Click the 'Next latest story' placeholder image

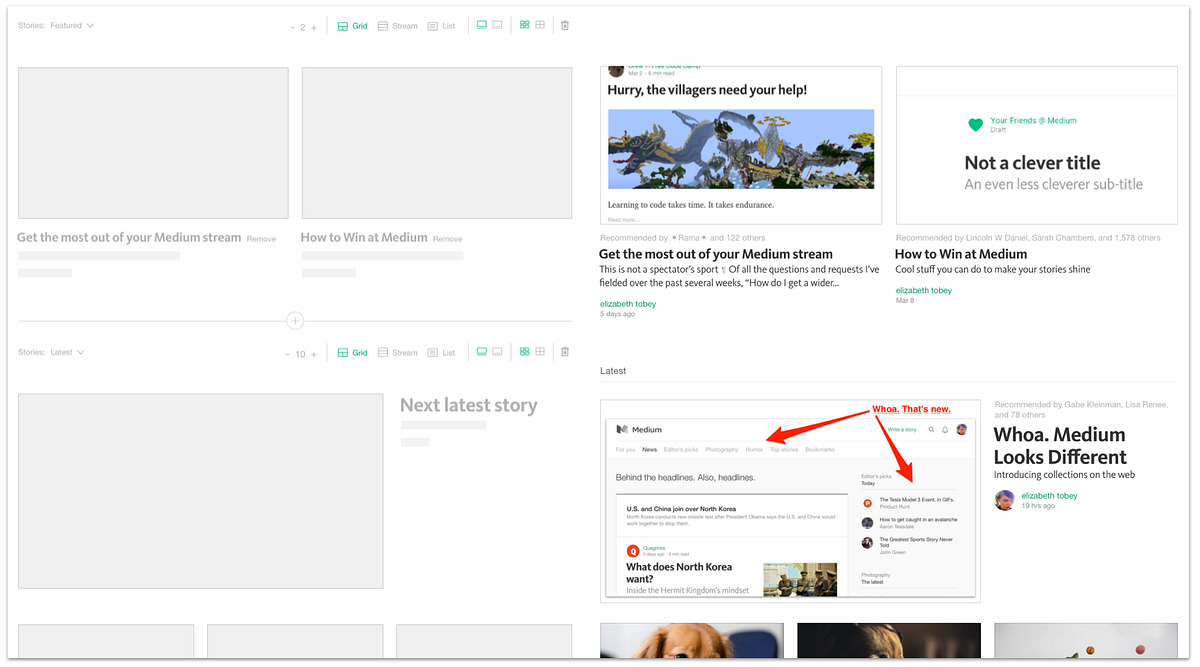click(200, 491)
